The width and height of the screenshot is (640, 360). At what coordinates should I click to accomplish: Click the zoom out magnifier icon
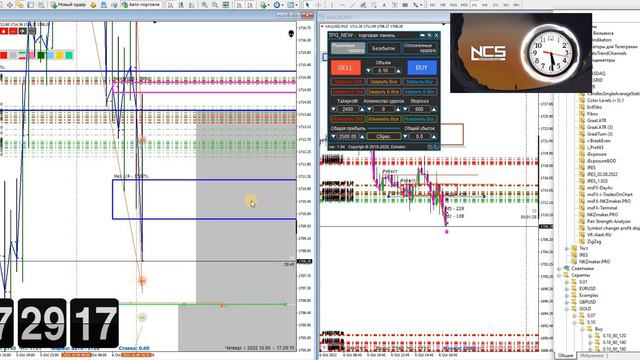tap(215, 5)
